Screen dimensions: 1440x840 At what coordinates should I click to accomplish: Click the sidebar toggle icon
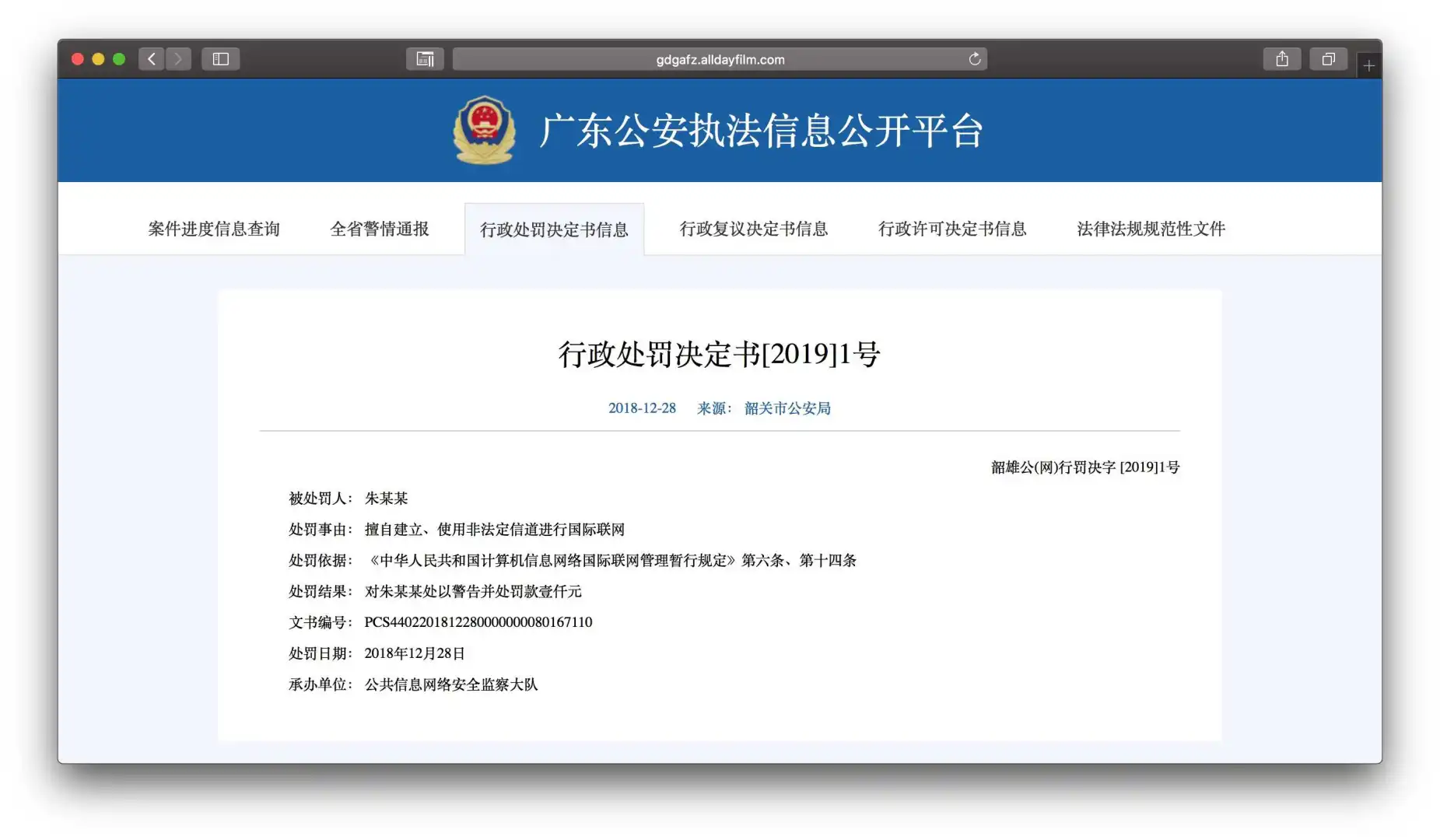(220, 58)
